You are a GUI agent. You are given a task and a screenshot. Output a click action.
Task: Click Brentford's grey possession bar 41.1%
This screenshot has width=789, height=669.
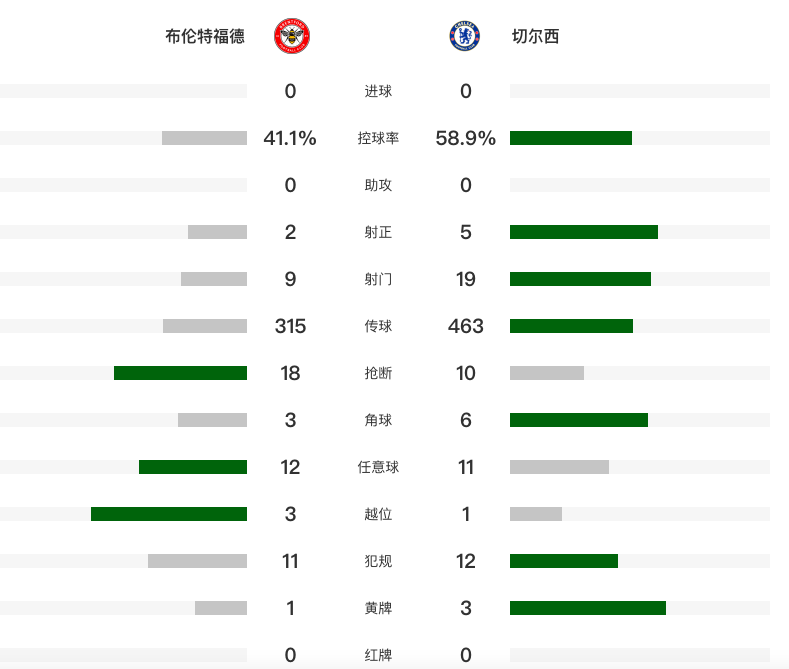pyautogui.click(x=204, y=138)
